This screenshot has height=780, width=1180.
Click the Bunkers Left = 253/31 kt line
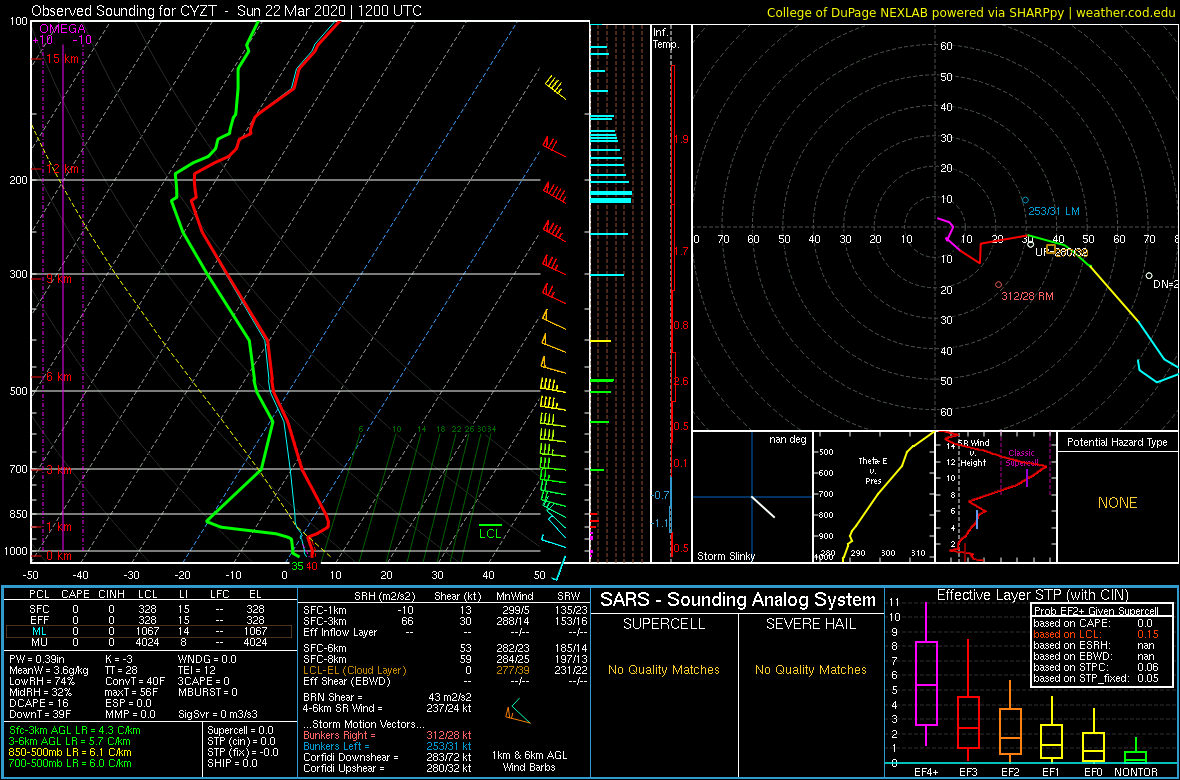tap(387, 745)
